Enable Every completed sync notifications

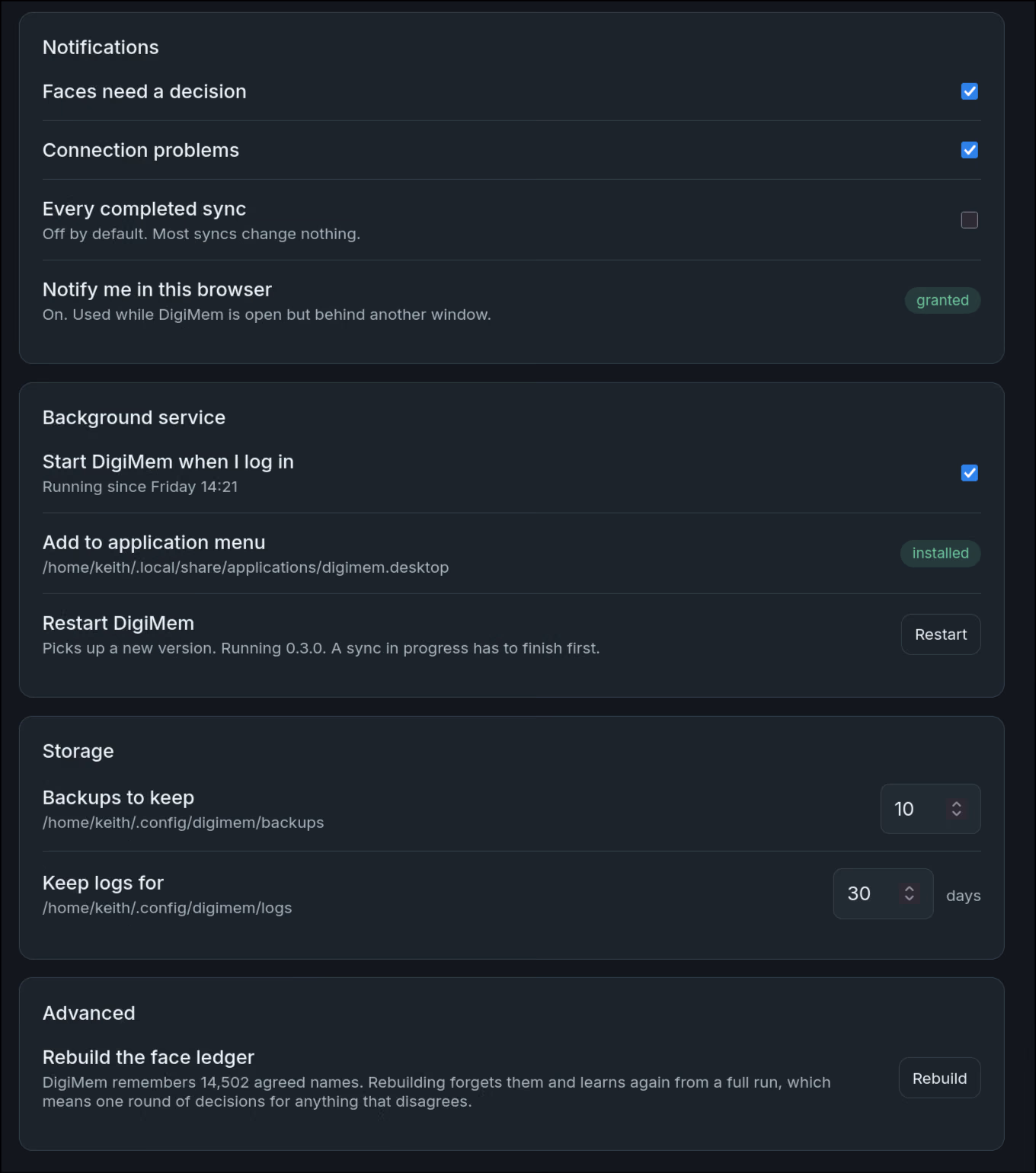pyautogui.click(x=969, y=220)
